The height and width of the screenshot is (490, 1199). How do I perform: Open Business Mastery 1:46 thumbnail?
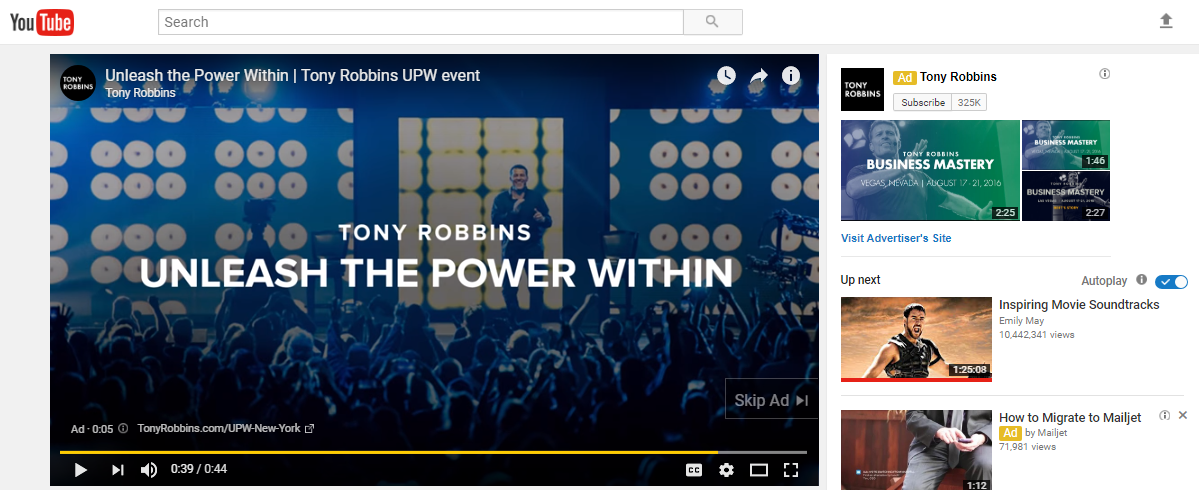click(x=1065, y=144)
